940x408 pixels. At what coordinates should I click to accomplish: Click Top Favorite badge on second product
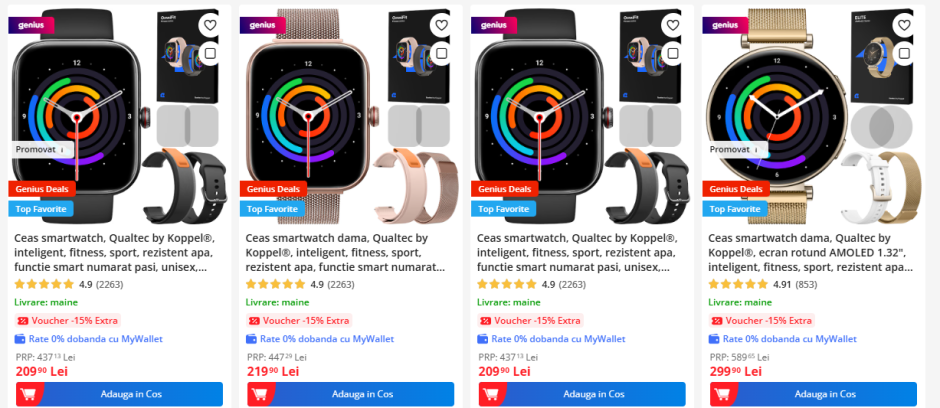click(x=273, y=209)
